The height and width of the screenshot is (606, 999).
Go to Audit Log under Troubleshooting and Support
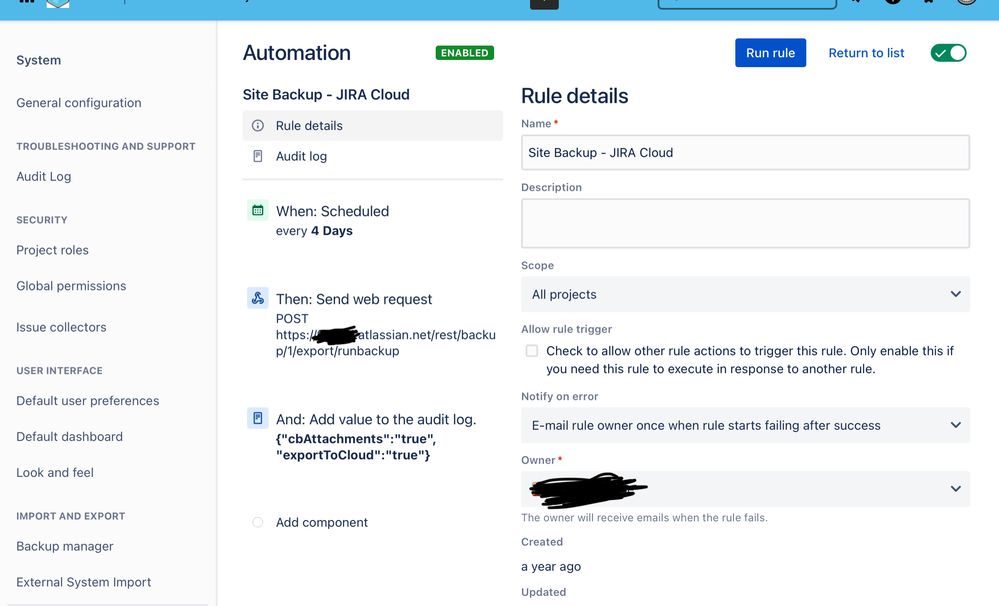tap(44, 177)
